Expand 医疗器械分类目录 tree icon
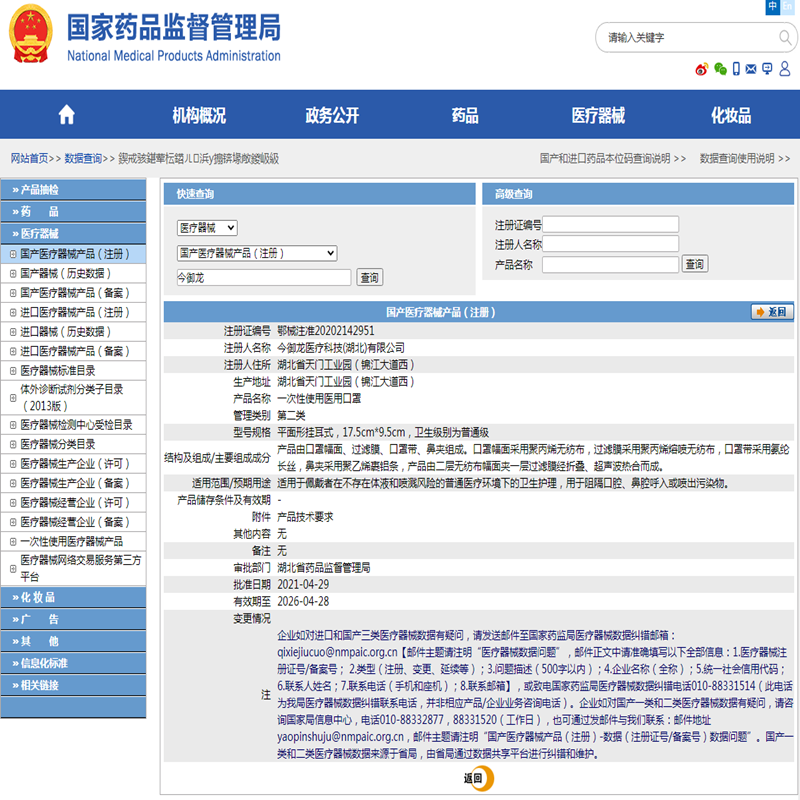 [13, 444]
